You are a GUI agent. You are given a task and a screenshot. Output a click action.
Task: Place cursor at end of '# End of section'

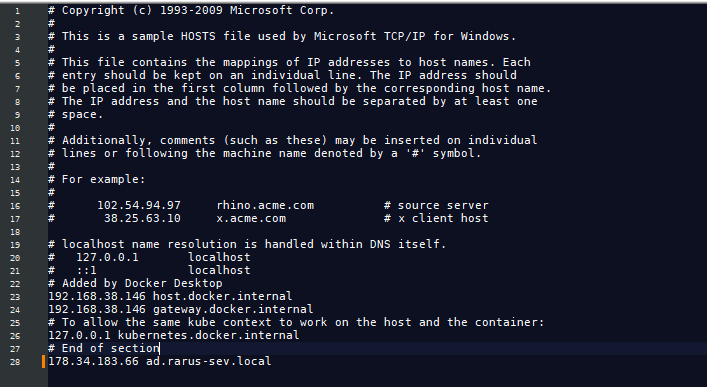tap(160, 348)
